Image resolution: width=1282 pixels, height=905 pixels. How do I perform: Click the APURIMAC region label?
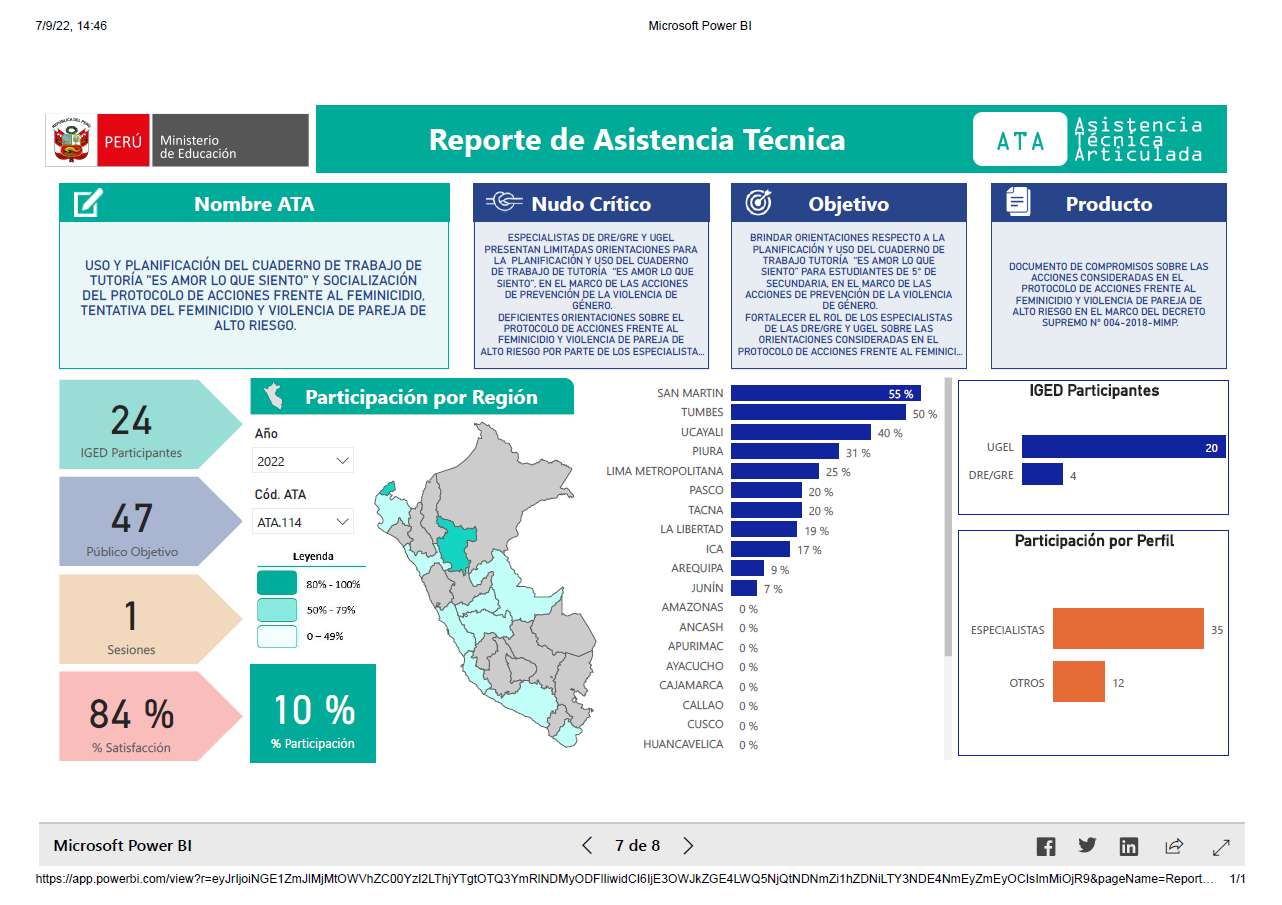pos(695,647)
